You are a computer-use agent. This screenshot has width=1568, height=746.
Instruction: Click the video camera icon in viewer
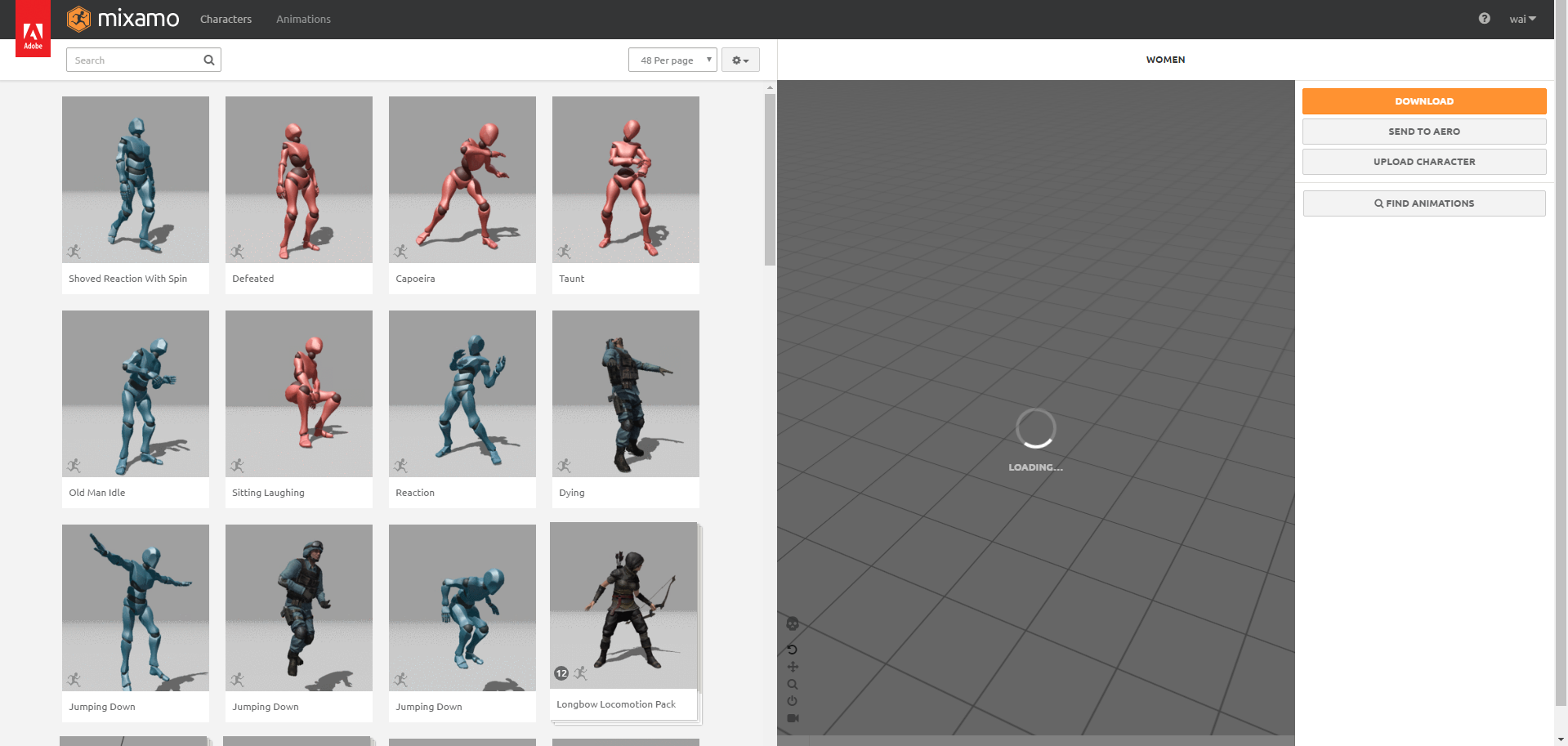[793, 718]
